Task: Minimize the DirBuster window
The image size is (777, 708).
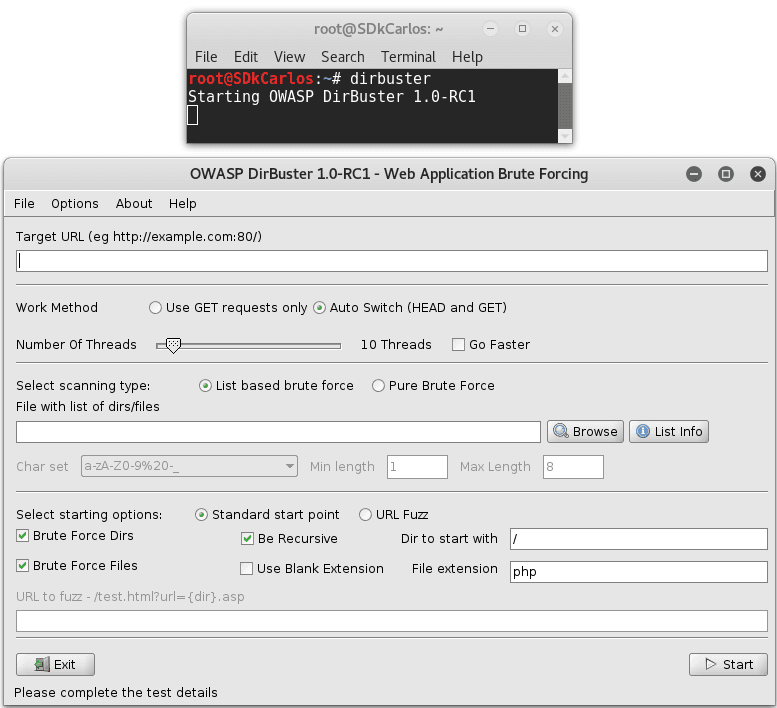Action: tap(694, 174)
